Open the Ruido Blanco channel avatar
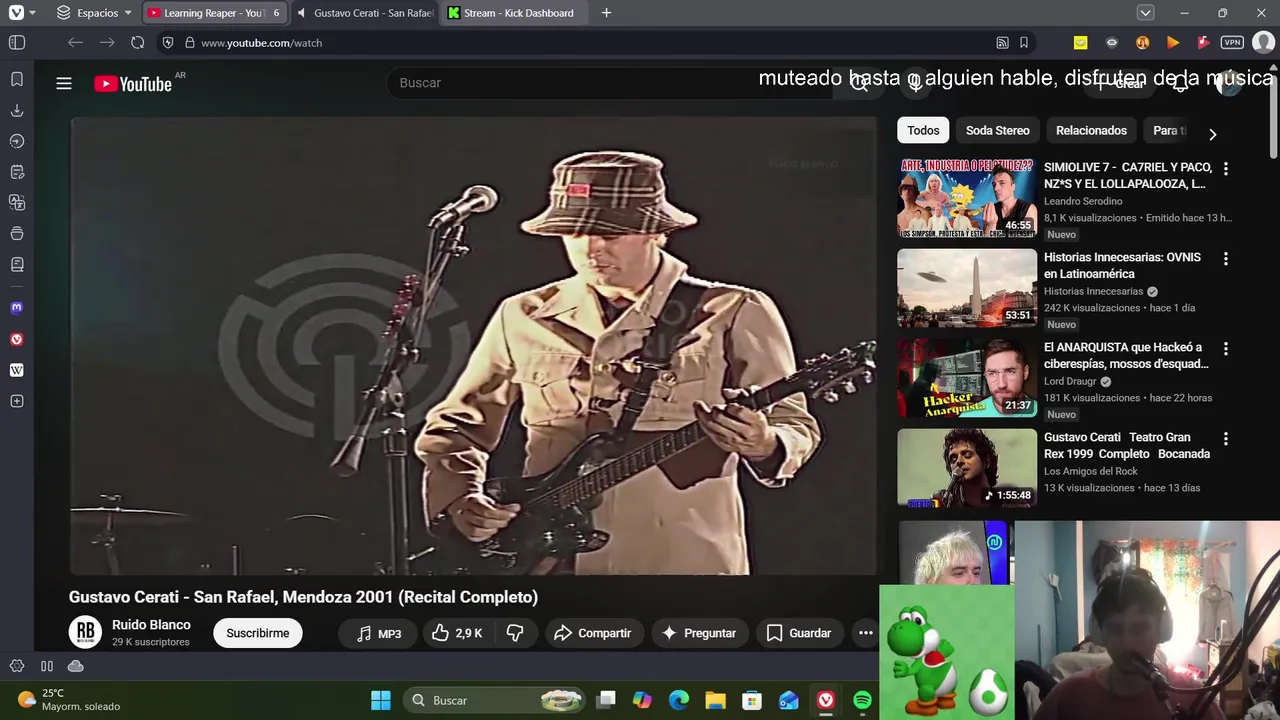 pyautogui.click(x=85, y=632)
